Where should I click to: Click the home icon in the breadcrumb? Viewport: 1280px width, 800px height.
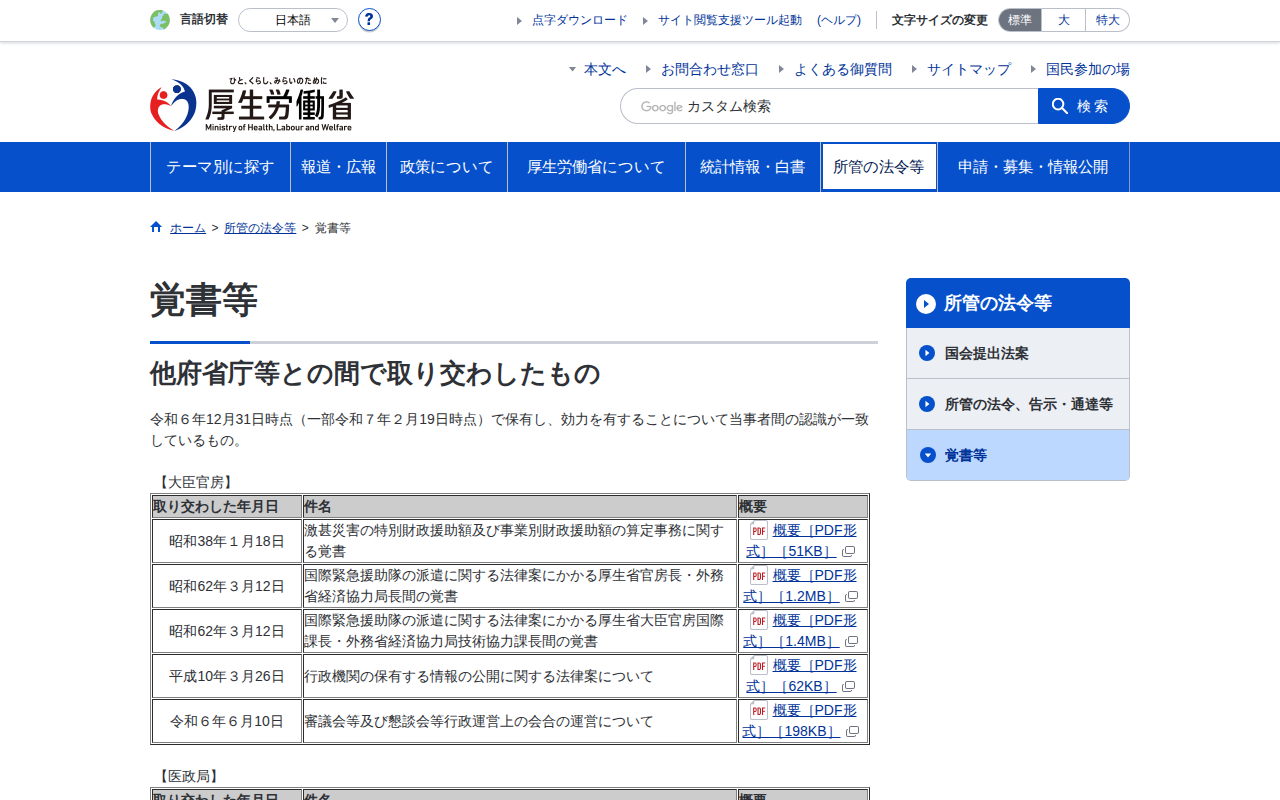point(156,227)
